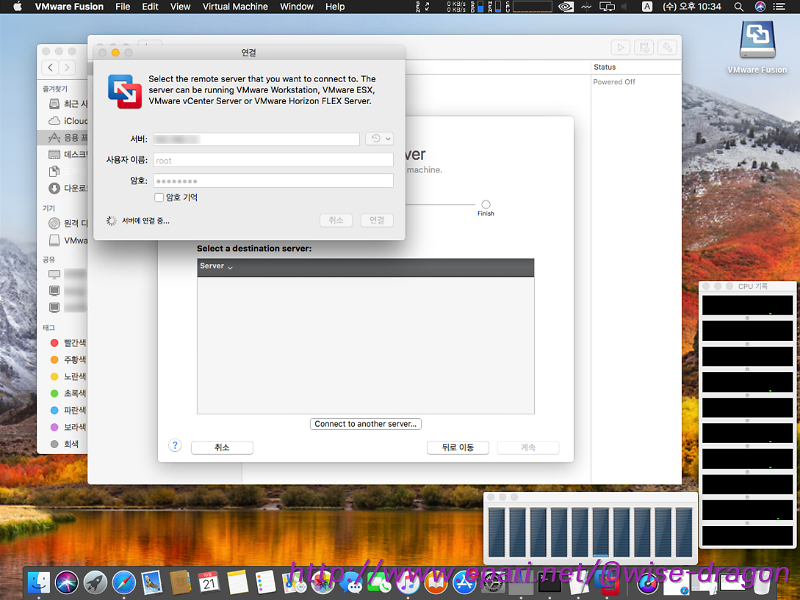Screen dimensions: 800x600
Task: Open the Terminal icon in Dock
Action: pyautogui.click(x=549, y=583)
